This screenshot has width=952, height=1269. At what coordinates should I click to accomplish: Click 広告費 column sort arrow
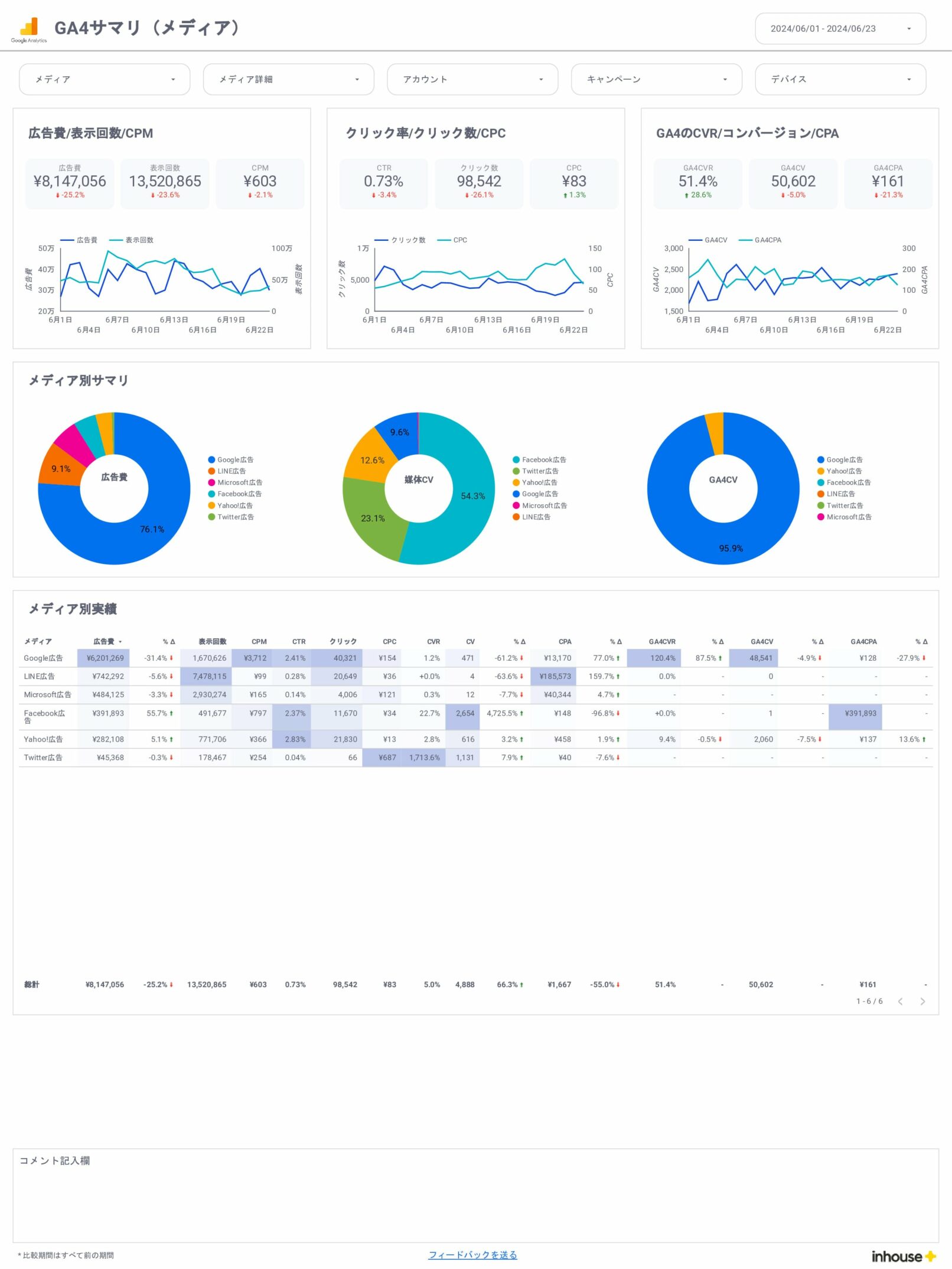click(120, 641)
